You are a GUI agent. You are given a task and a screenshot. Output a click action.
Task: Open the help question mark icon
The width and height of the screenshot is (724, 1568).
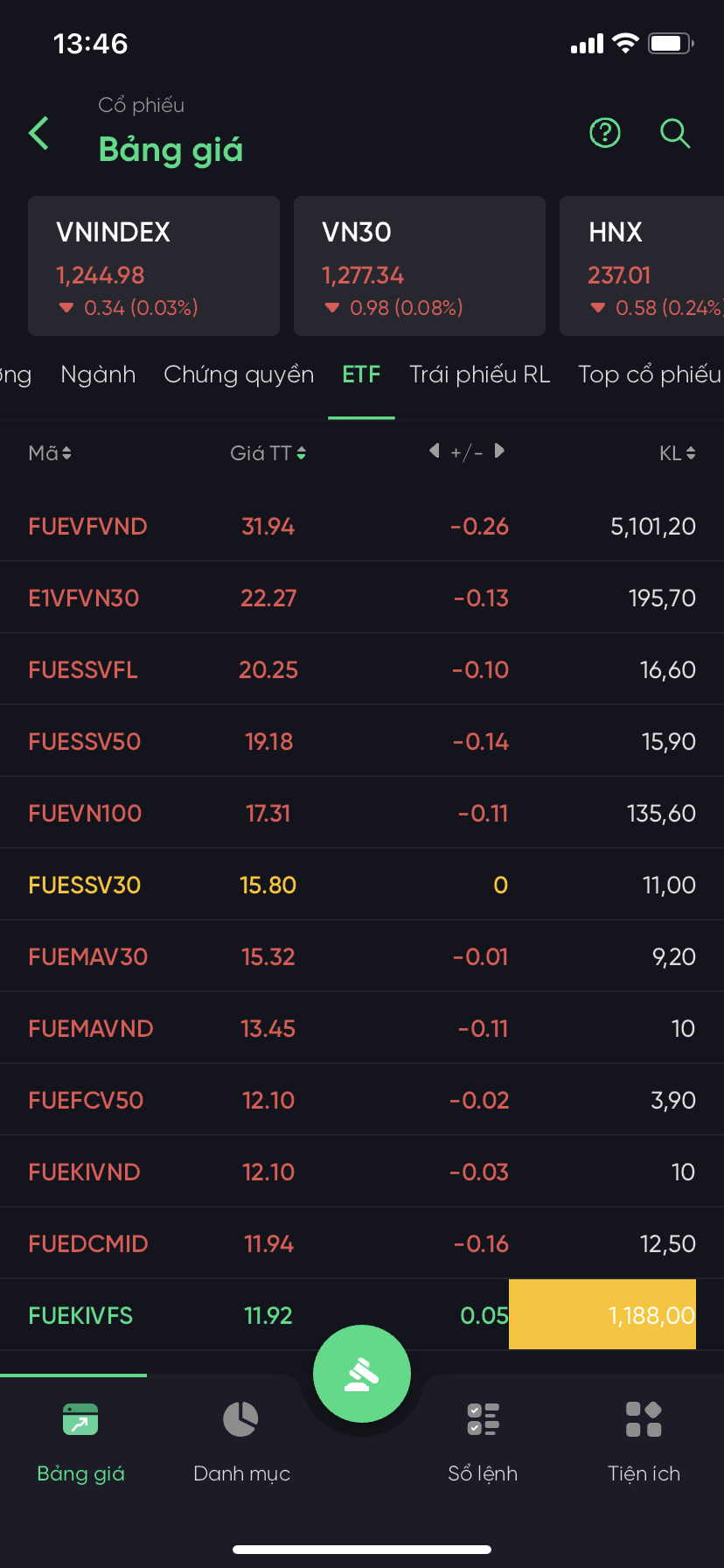605,133
